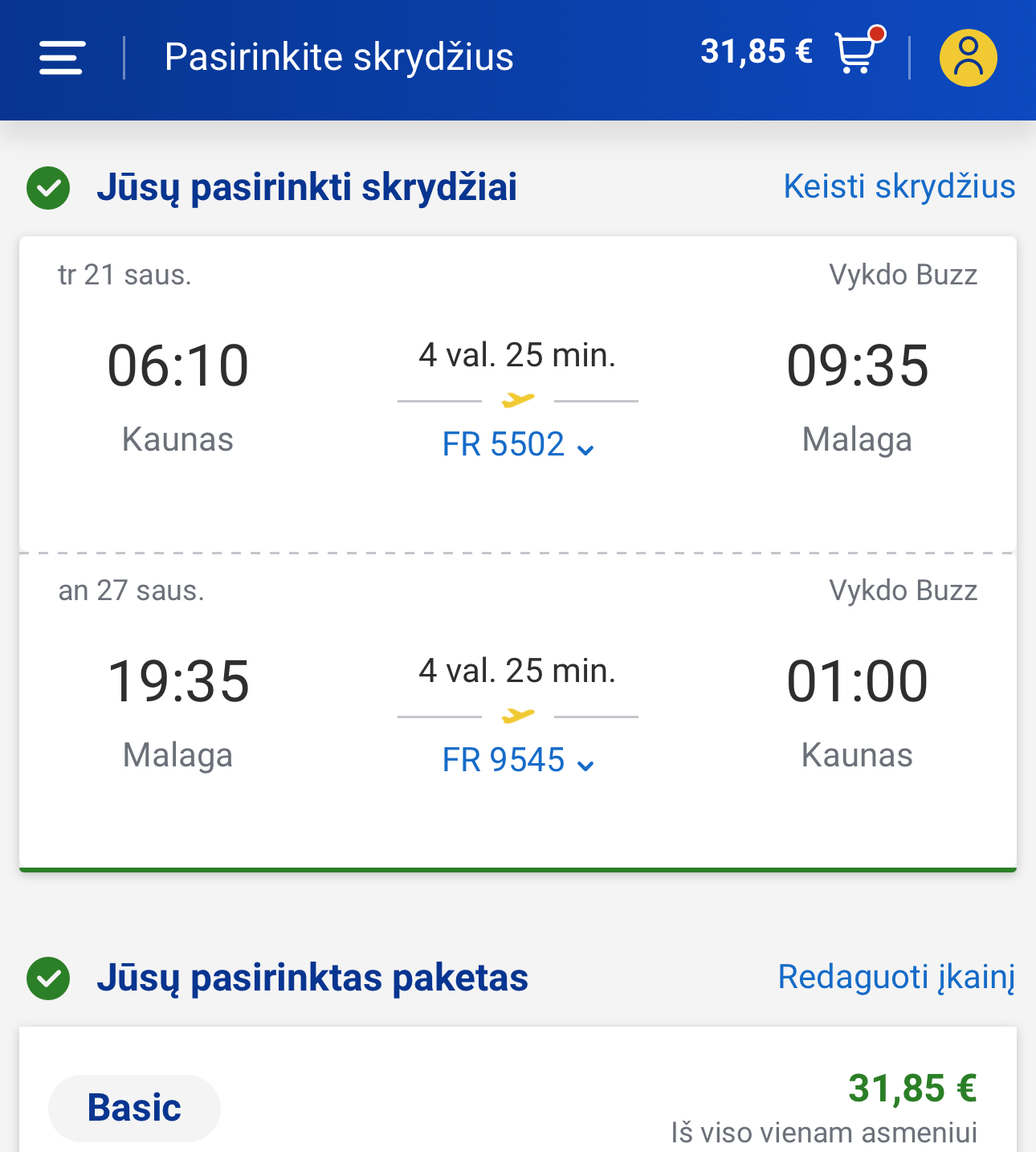This screenshot has width=1036, height=1152.
Task: Select the Basic fare badge
Action: pos(134,1108)
